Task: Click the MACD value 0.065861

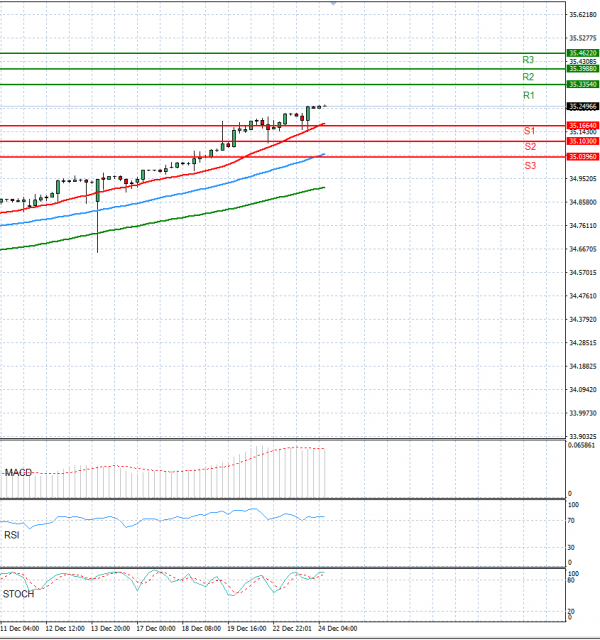Action: tap(581, 445)
